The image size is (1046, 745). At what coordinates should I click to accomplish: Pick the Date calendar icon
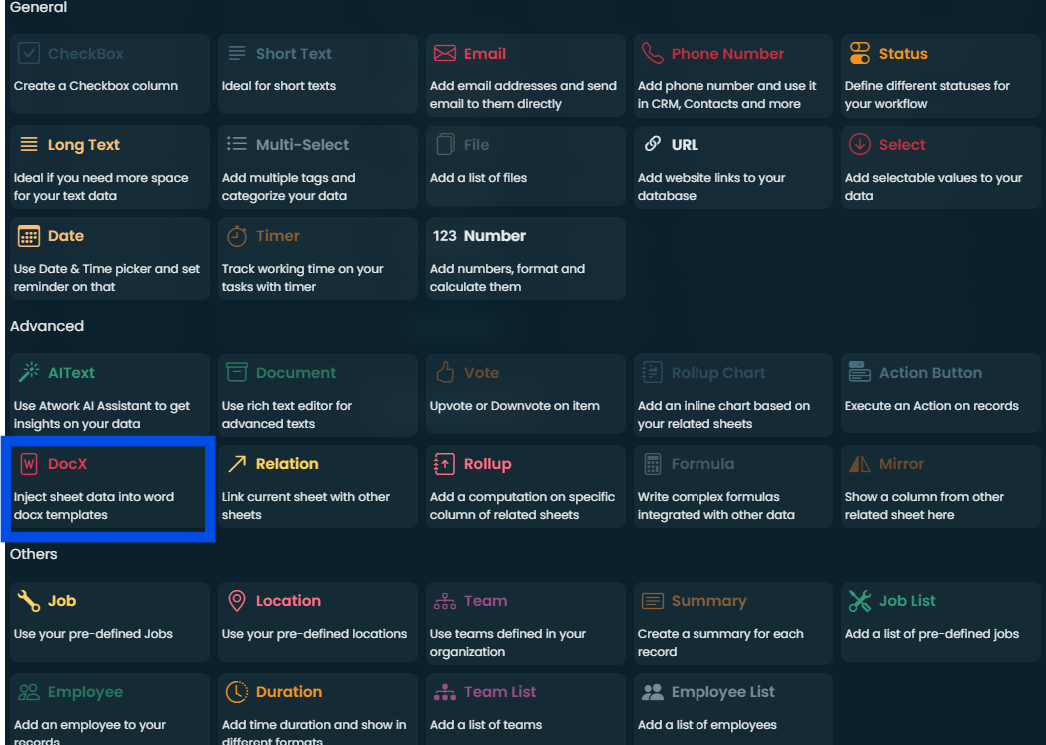pos(29,236)
